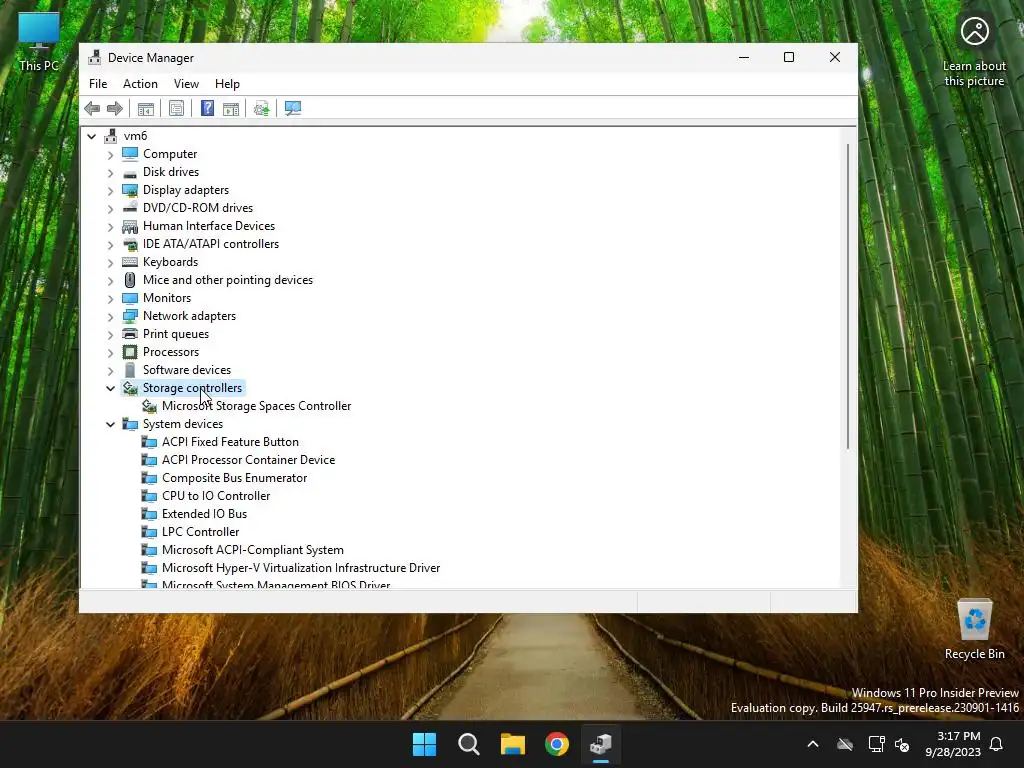This screenshot has width=1024, height=768.
Task: Collapse the System devices category
Action: pos(110,424)
